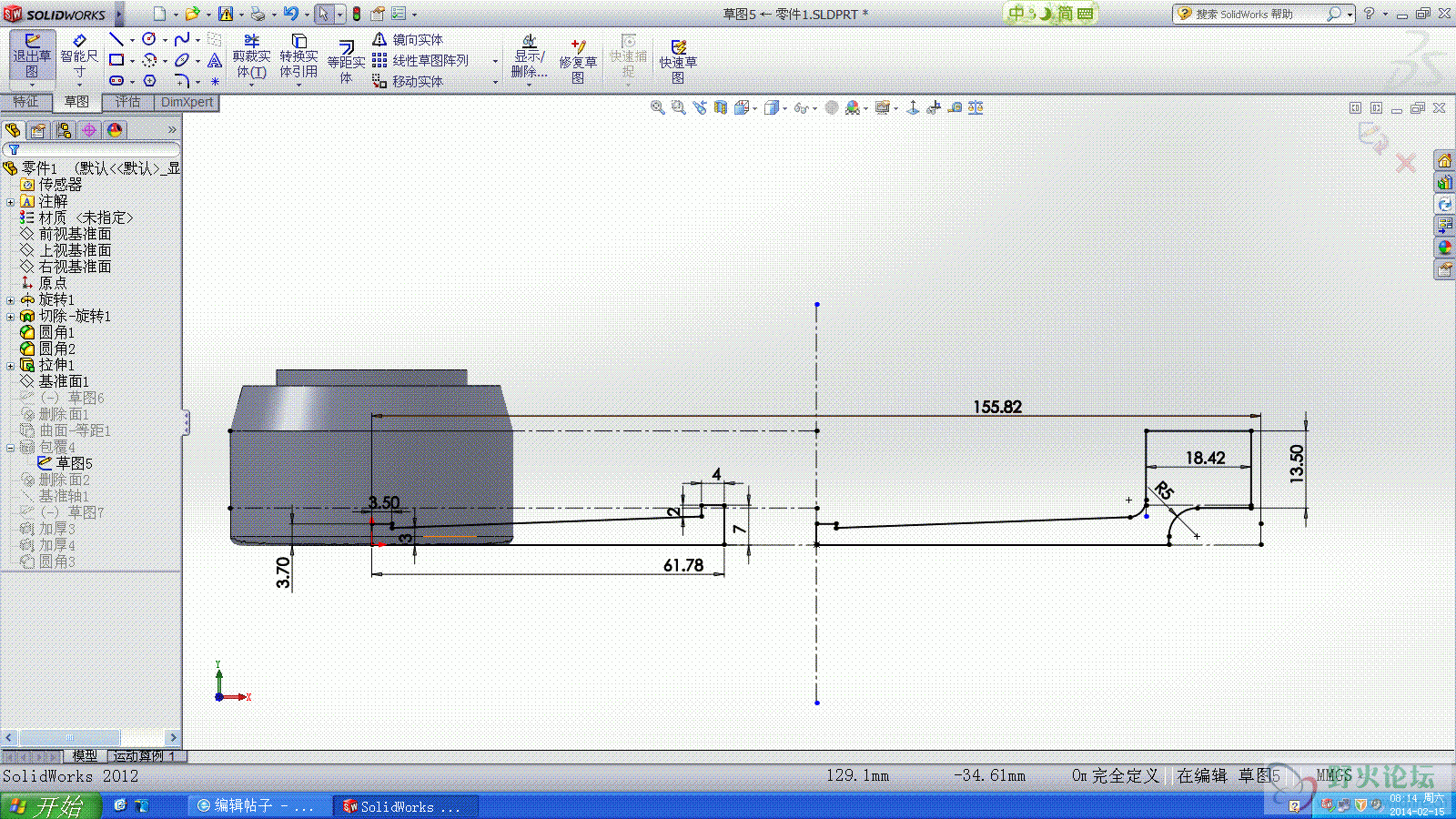
Task: Select 前视基准面 front plane in tree
Action: coord(66,234)
